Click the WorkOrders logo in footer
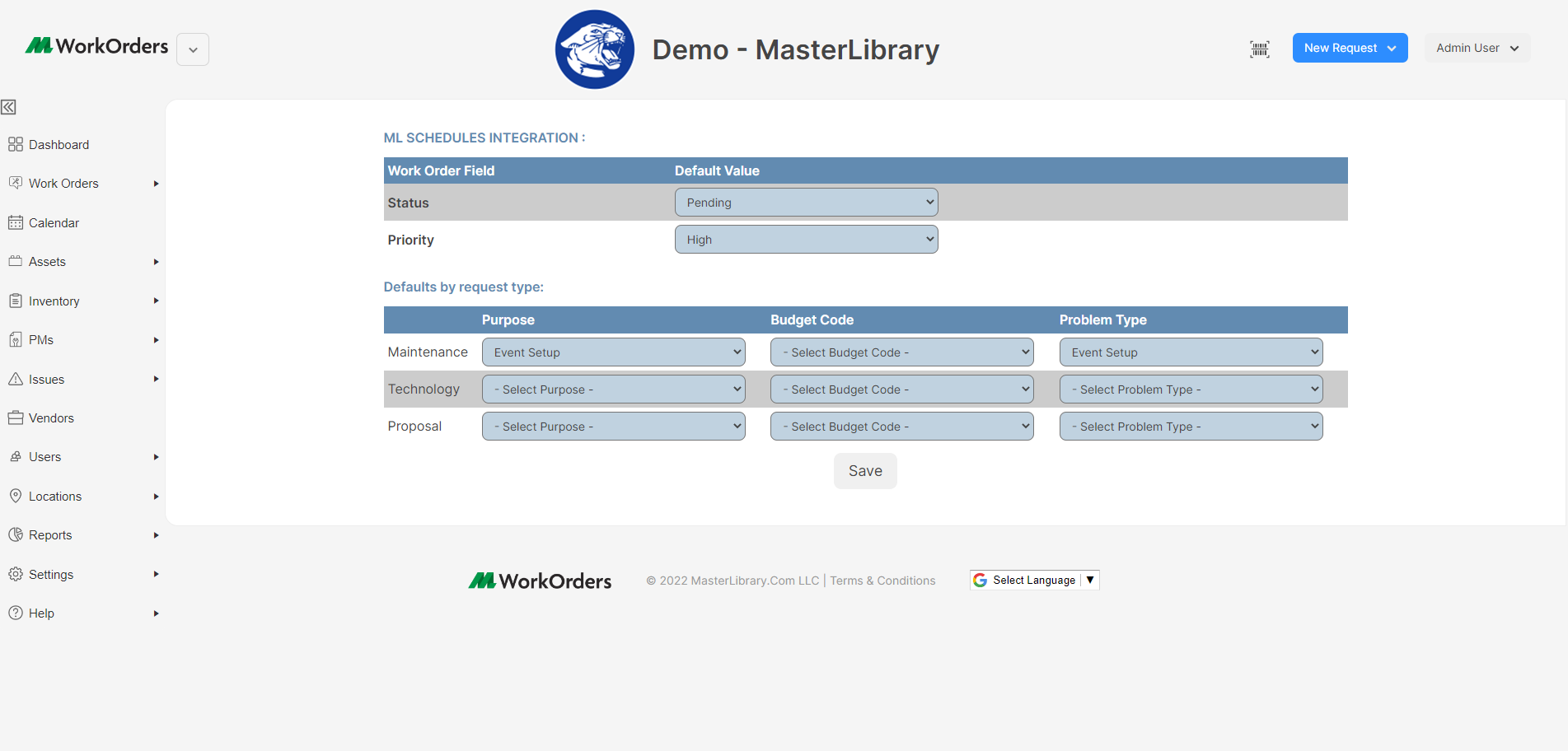The width and height of the screenshot is (1568, 751). click(540, 581)
